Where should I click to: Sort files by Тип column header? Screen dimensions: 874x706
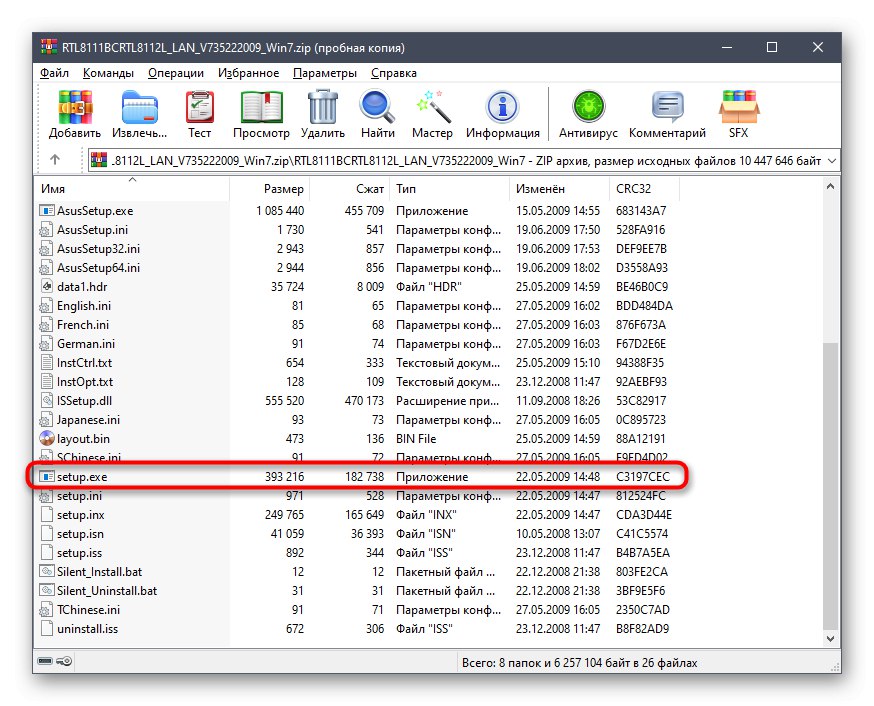(x=450, y=188)
